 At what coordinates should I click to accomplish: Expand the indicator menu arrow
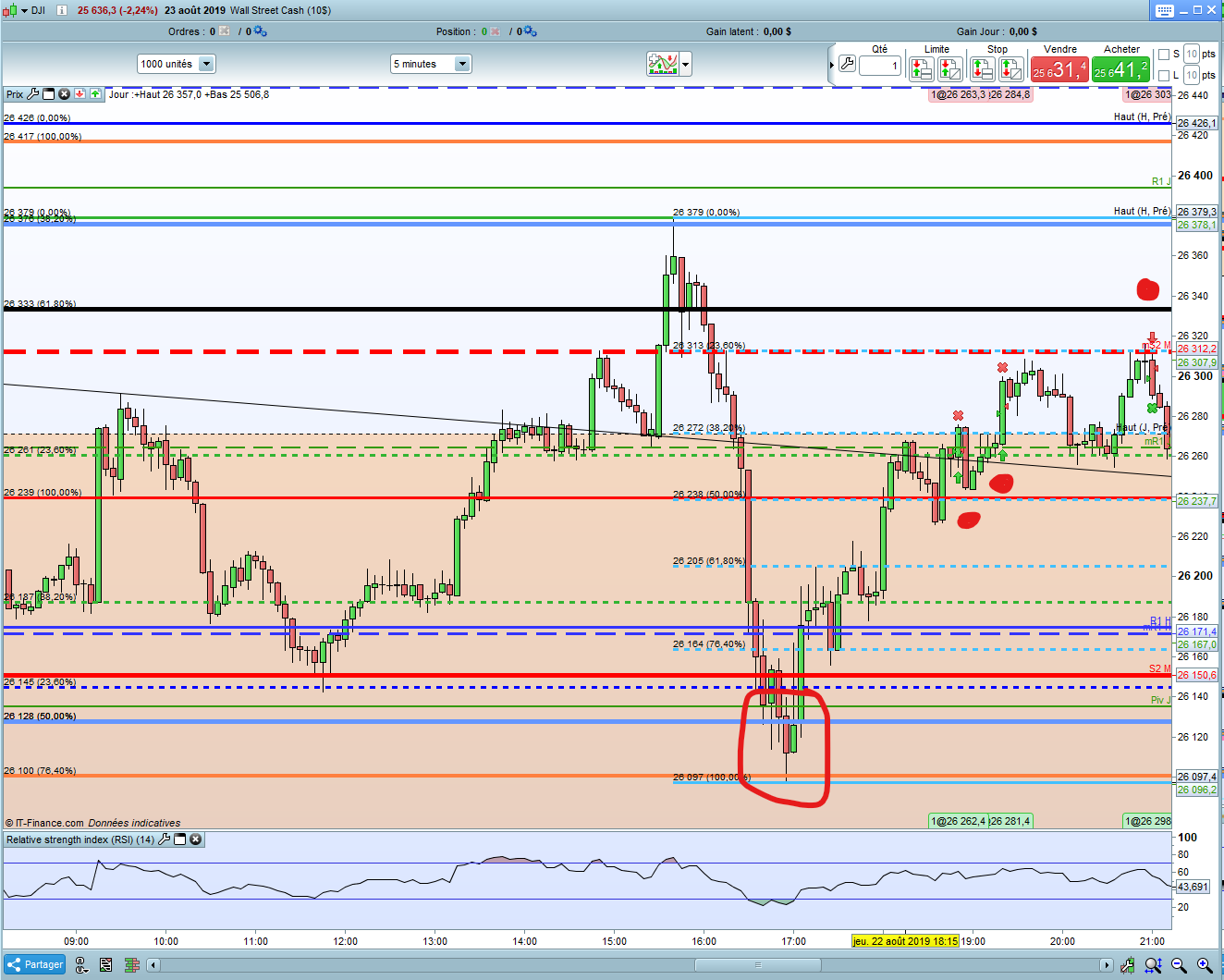[x=686, y=64]
